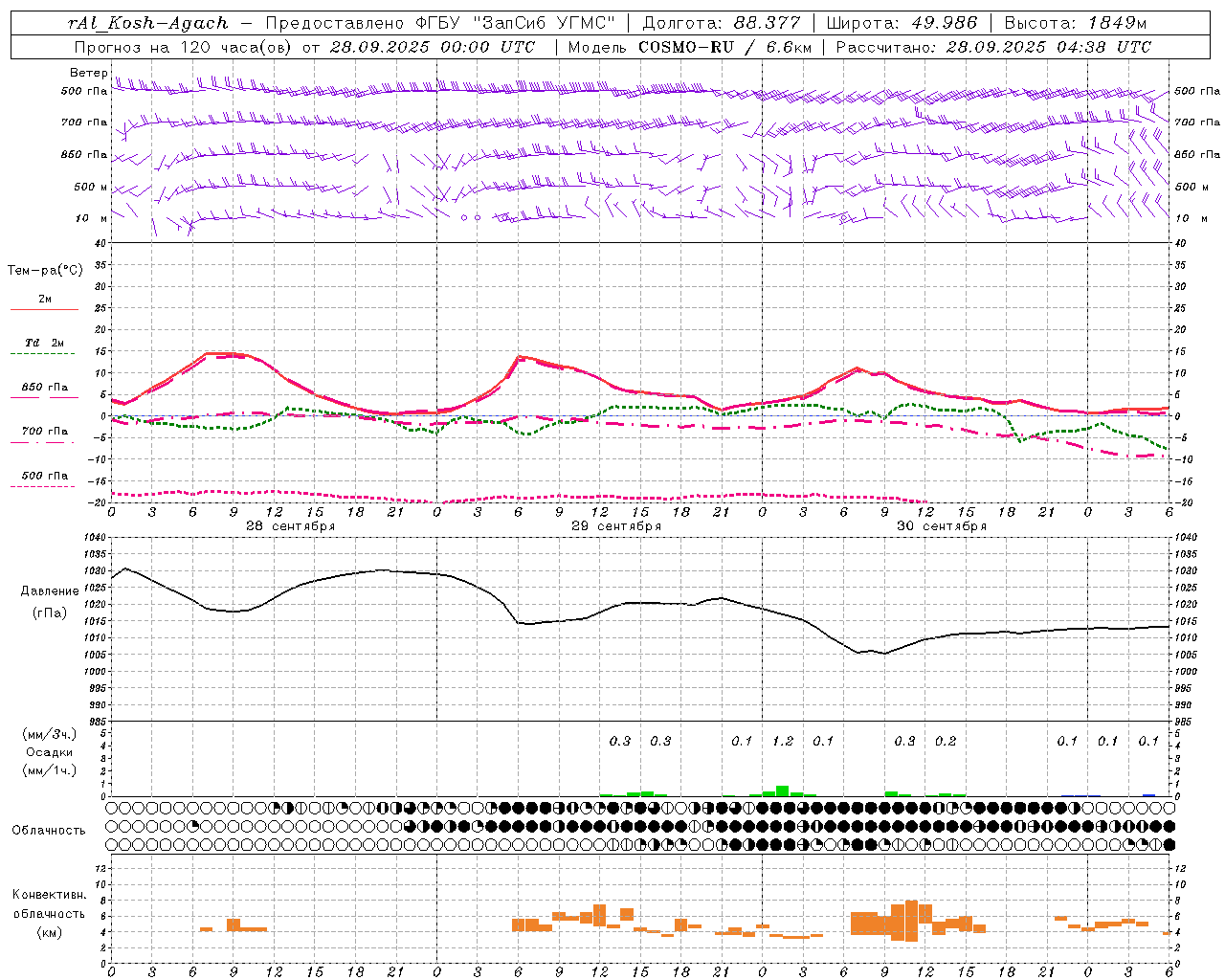Select the latitude value Широта: 49.986
This screenshot has width=1225, height=980.
[x=902, y=23]
